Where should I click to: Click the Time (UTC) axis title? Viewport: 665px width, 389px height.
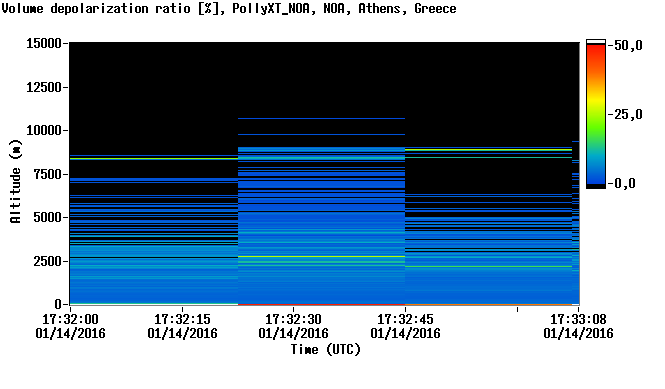point(326,350)
